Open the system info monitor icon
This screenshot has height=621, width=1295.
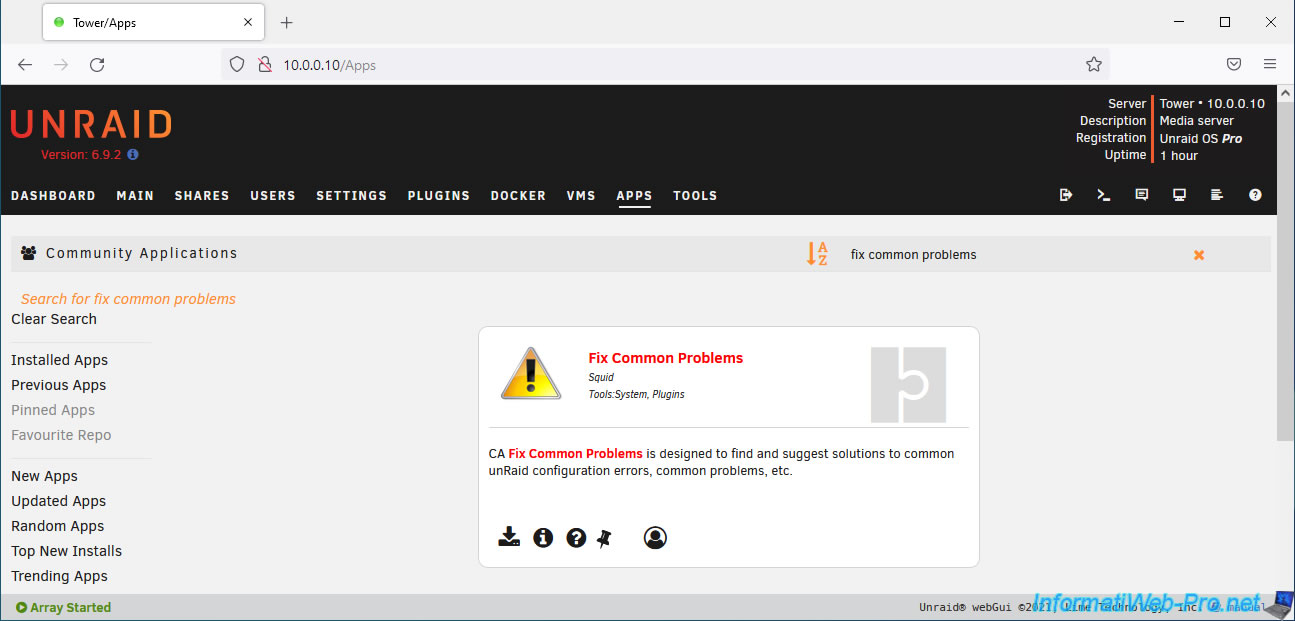tap(1179, 195)
